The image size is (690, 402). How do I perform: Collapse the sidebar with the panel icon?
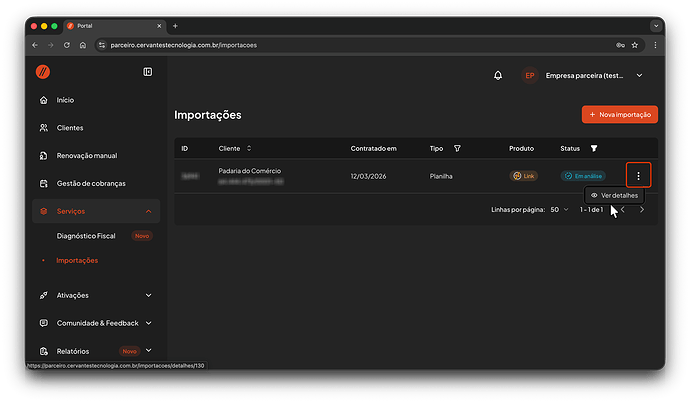(148, 72)
